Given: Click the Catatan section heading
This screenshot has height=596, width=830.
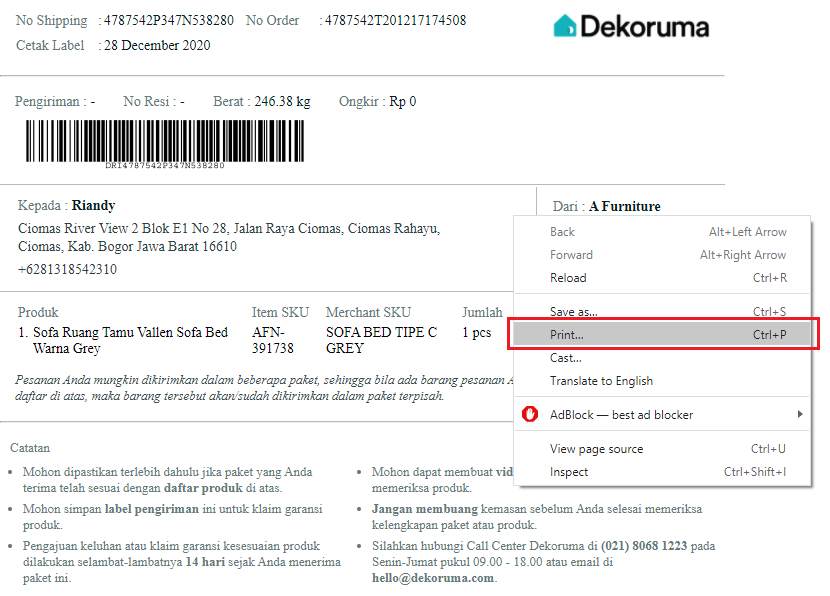Looking at the screenshot, I should [x=30, y=448].
